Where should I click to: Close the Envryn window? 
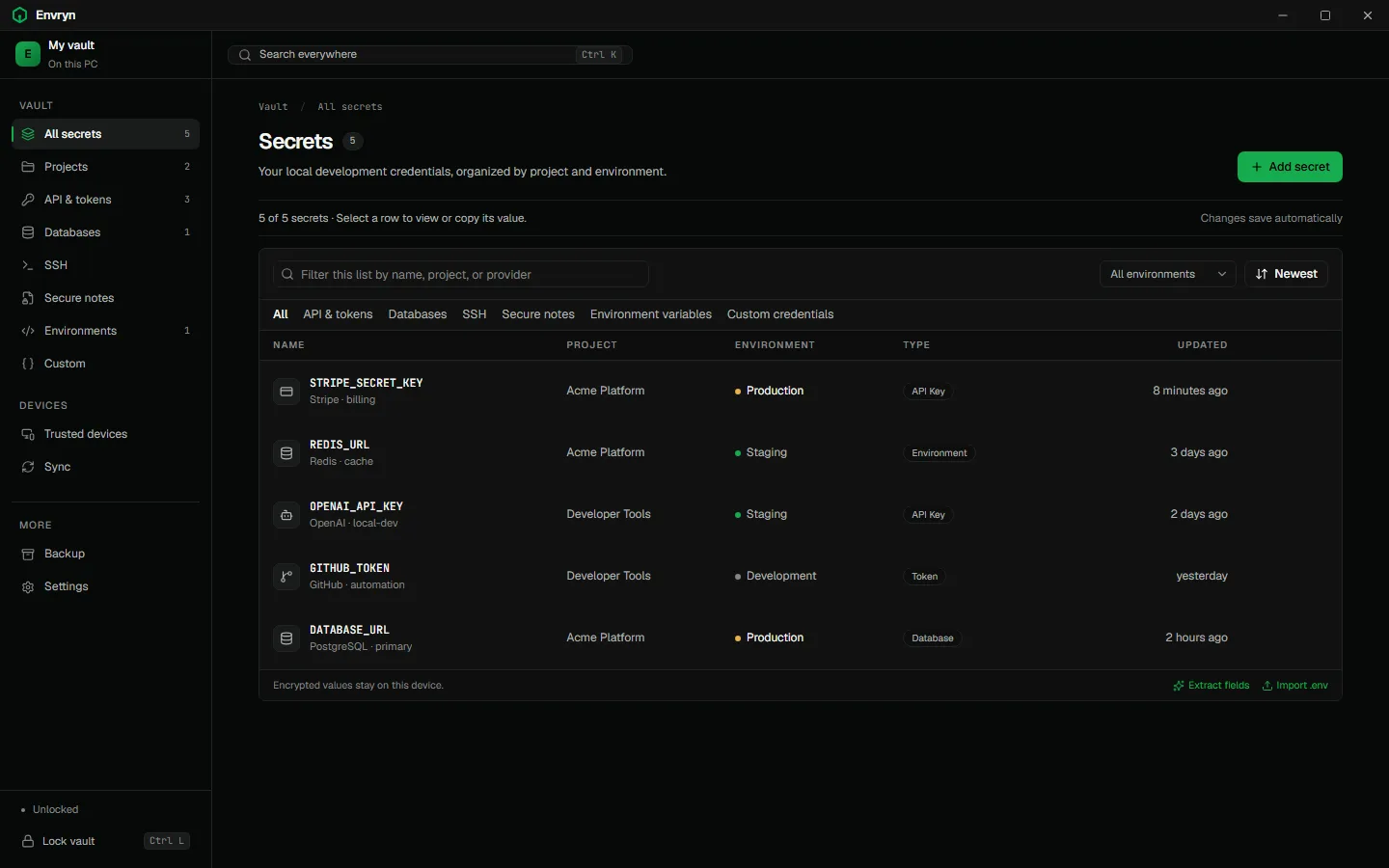1368,15
